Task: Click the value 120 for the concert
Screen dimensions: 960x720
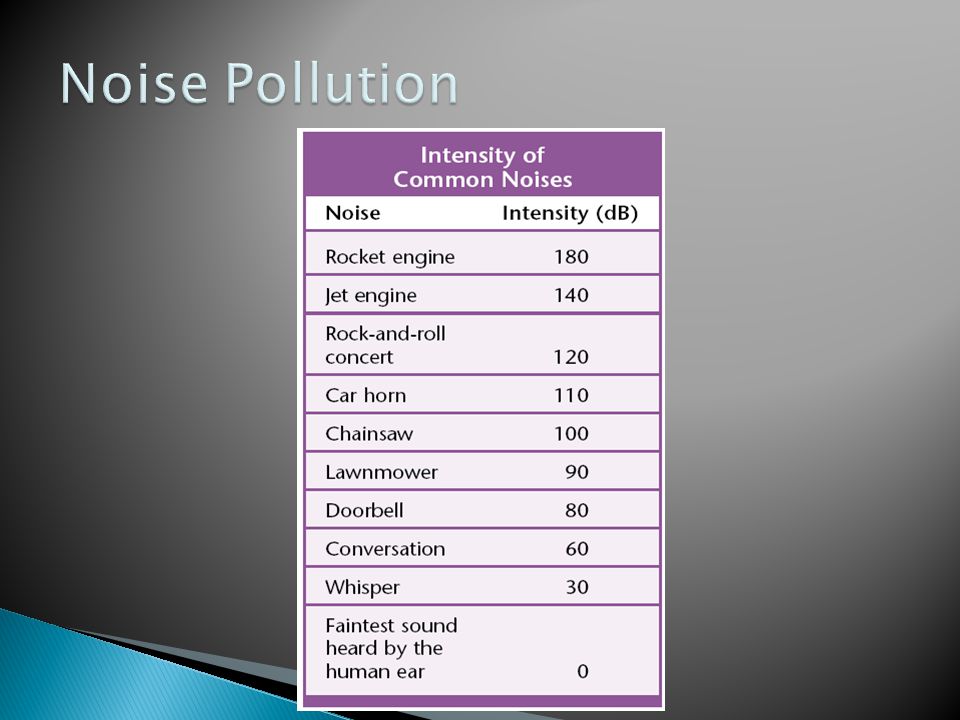Action: point(571,356)
